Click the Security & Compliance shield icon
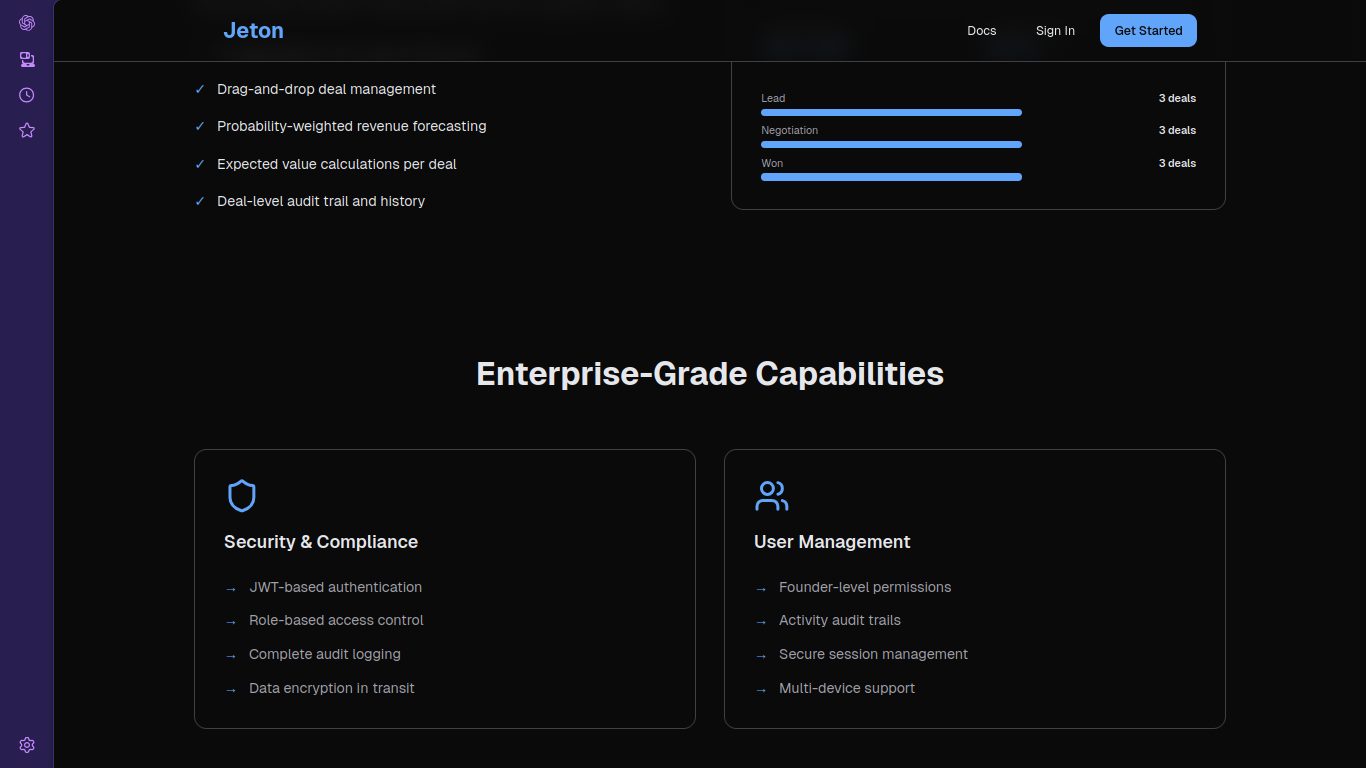1366x768 pixels. 241,496
